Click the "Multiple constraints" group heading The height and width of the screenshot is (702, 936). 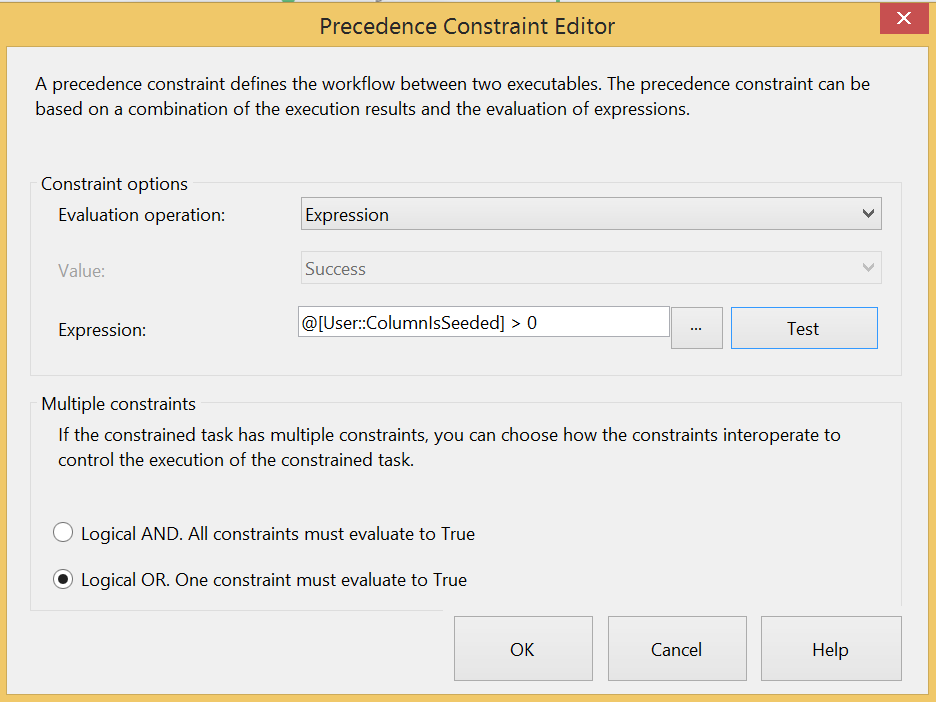(118, 404)
